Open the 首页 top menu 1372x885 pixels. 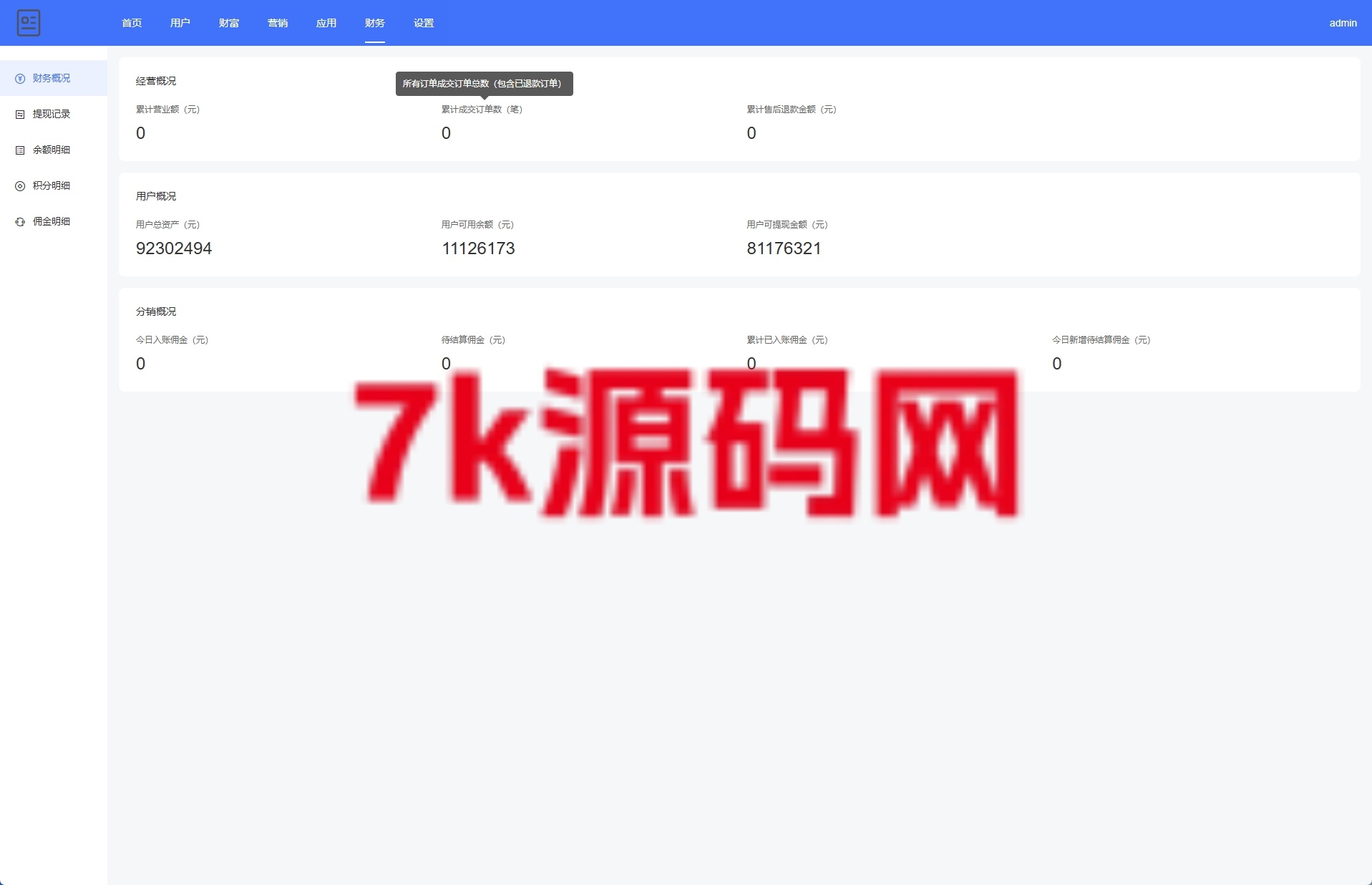pos(132,23)
